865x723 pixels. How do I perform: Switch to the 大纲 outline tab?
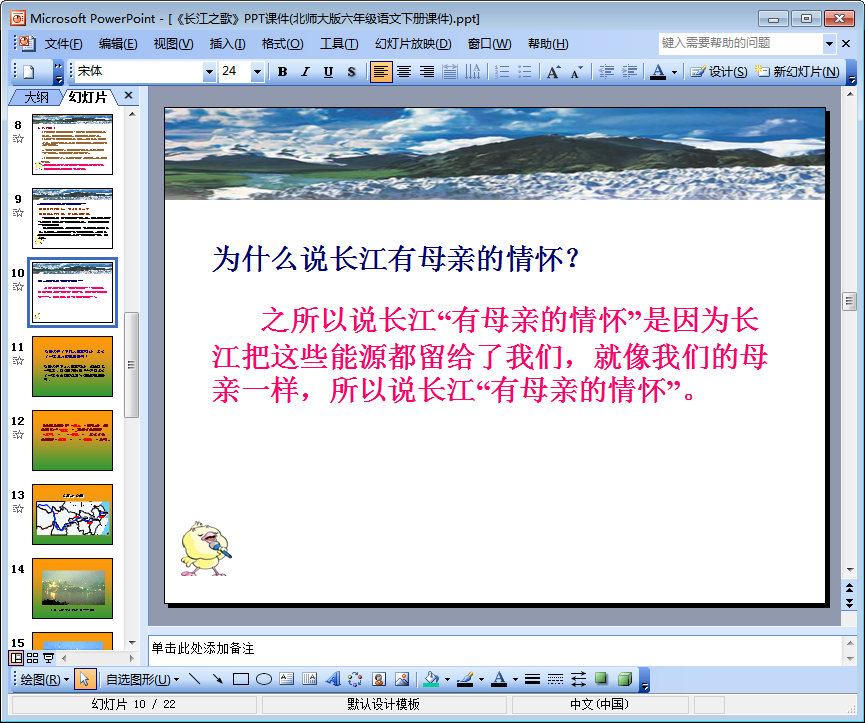point(36,98)
